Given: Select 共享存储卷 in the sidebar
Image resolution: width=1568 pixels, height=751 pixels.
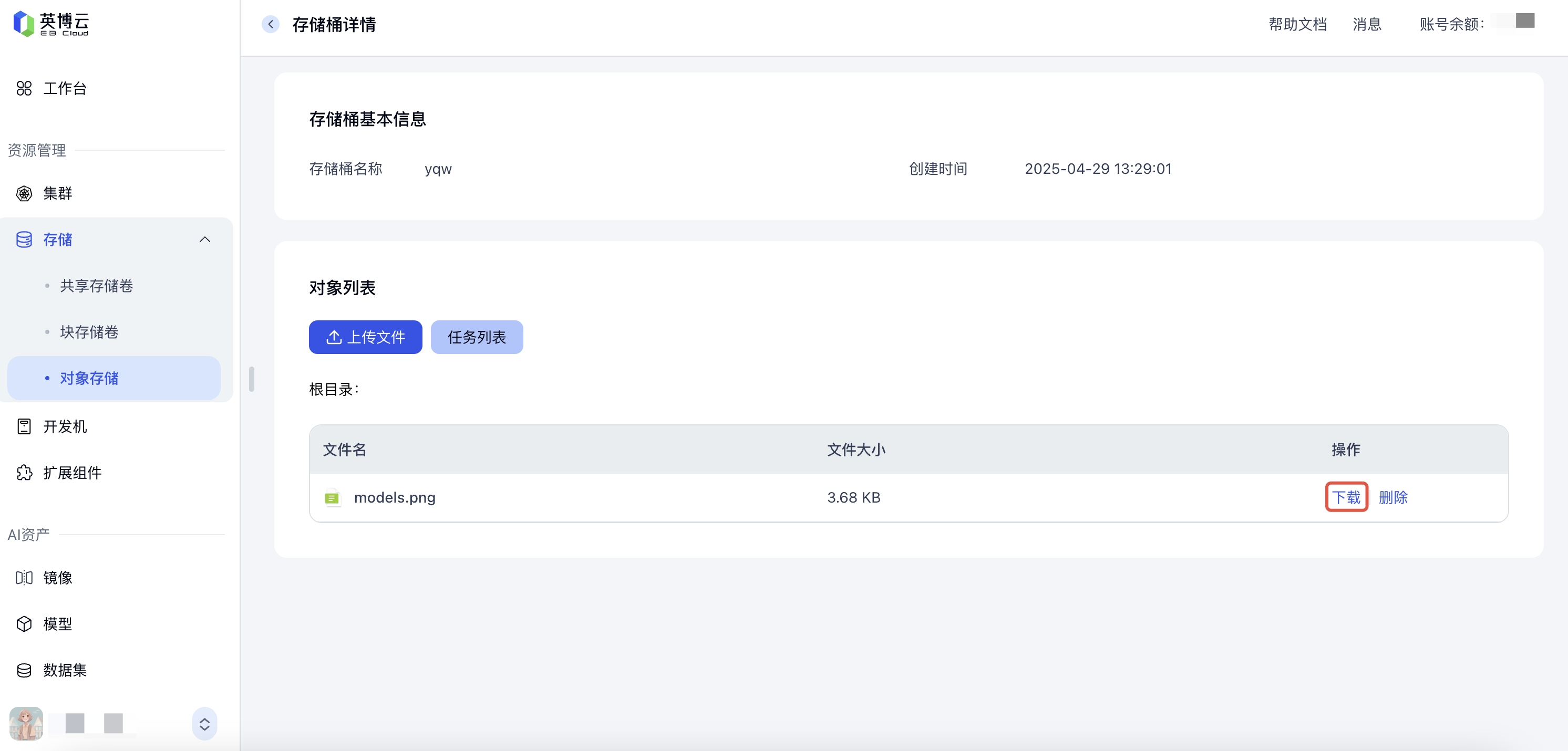Looking at the screenshot, I should 96,286.
